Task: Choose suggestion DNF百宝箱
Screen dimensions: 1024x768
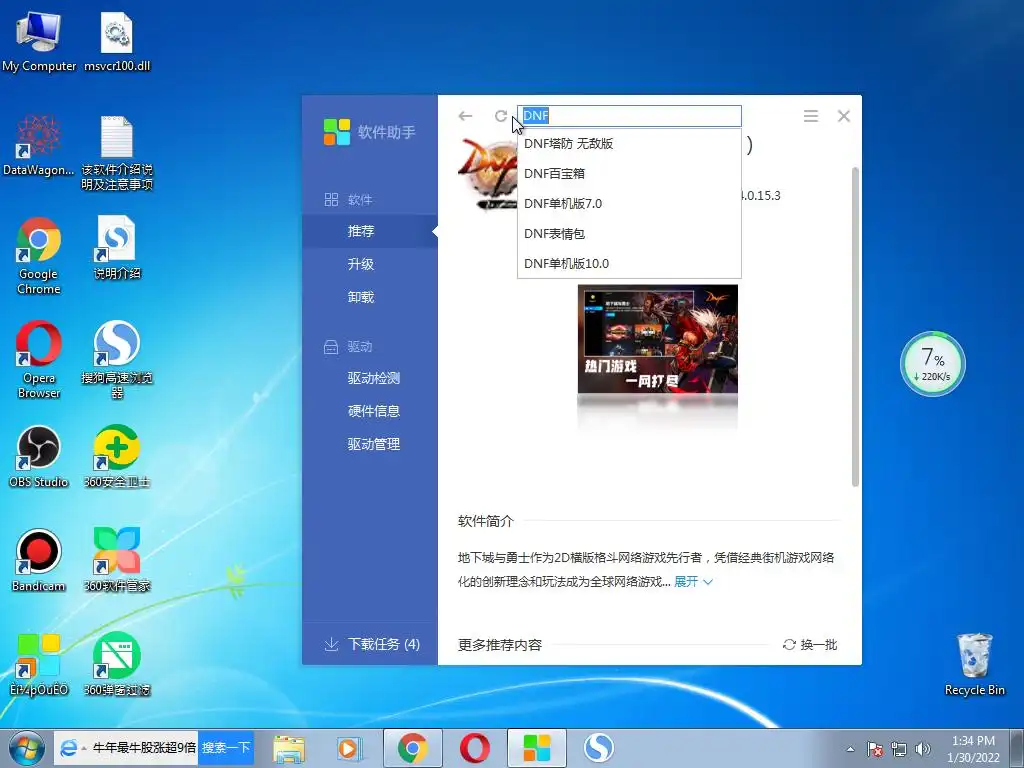Action: coord(630,174)
